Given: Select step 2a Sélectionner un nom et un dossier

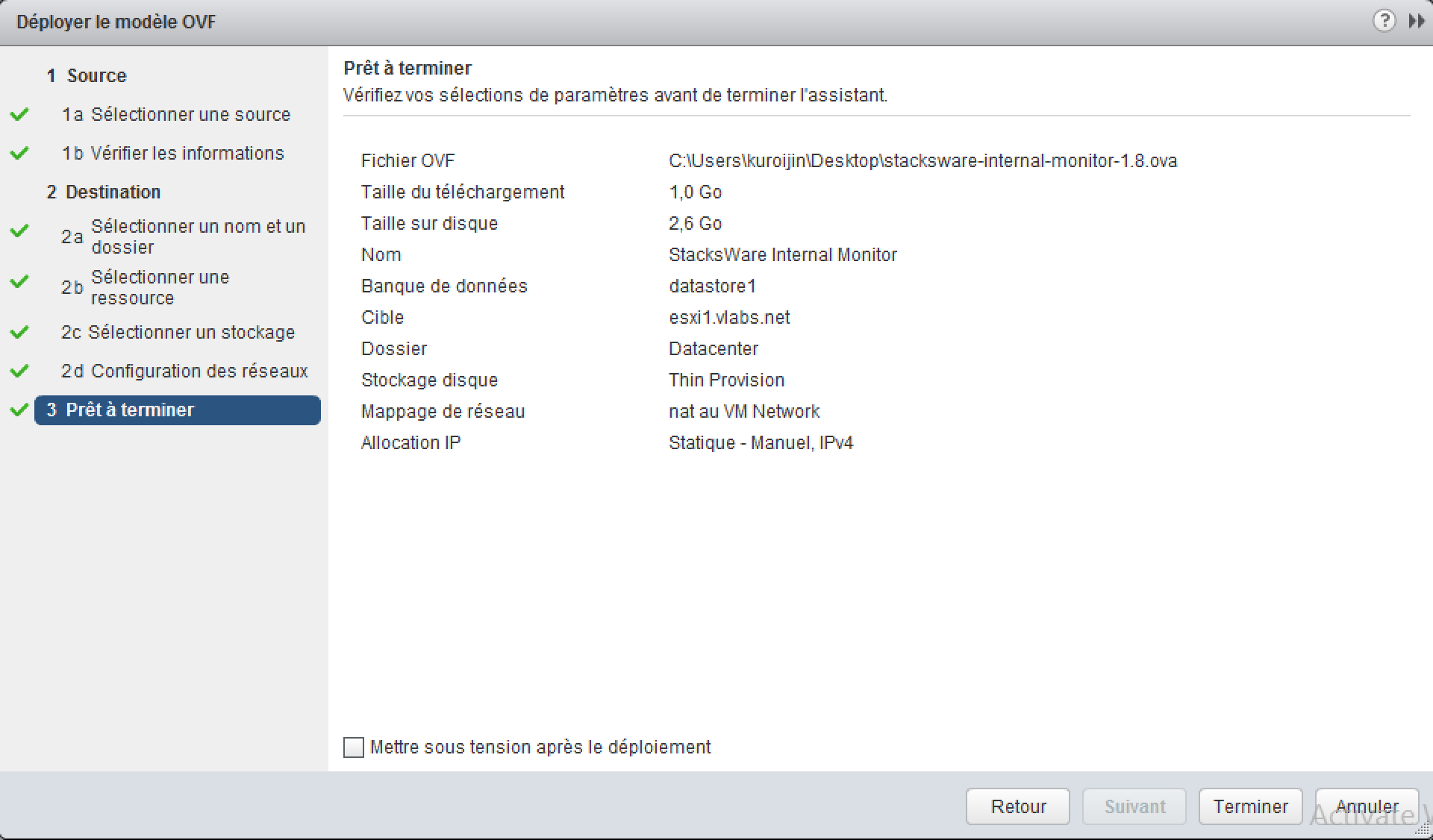Looking at the screenshot, I should tap(184, 236).
